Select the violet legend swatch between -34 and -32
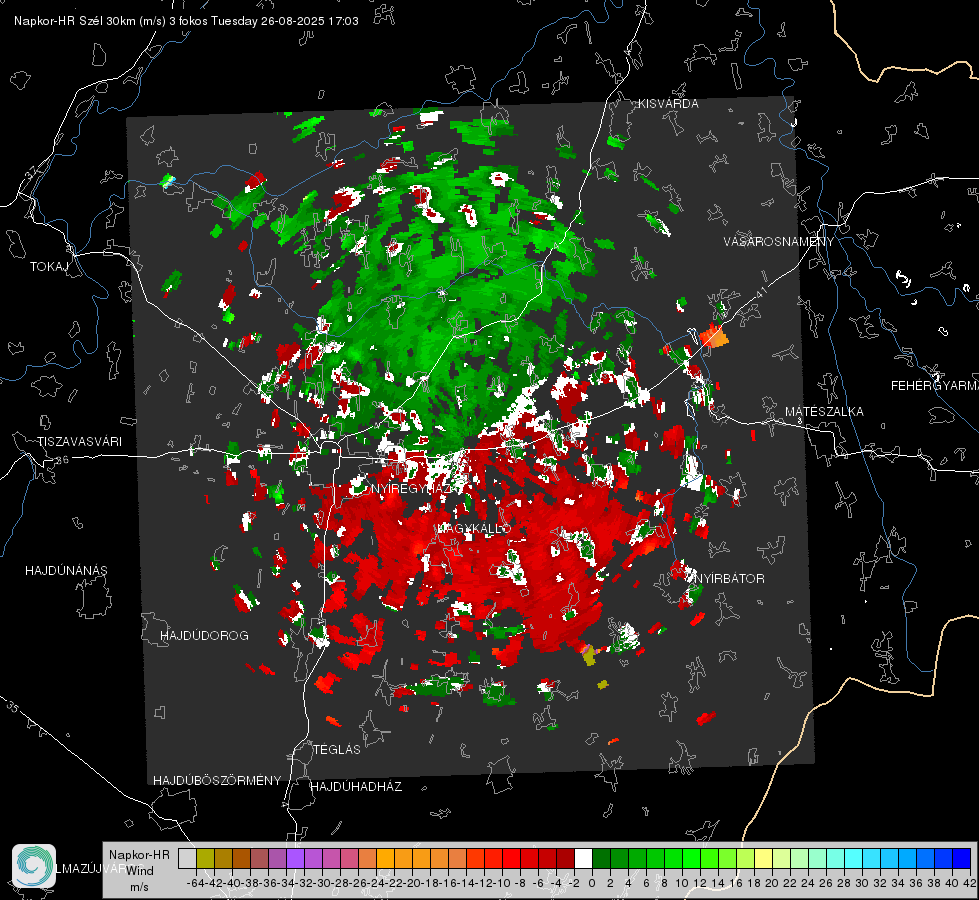This screenshot has width=979, height=900. (295, 858)
